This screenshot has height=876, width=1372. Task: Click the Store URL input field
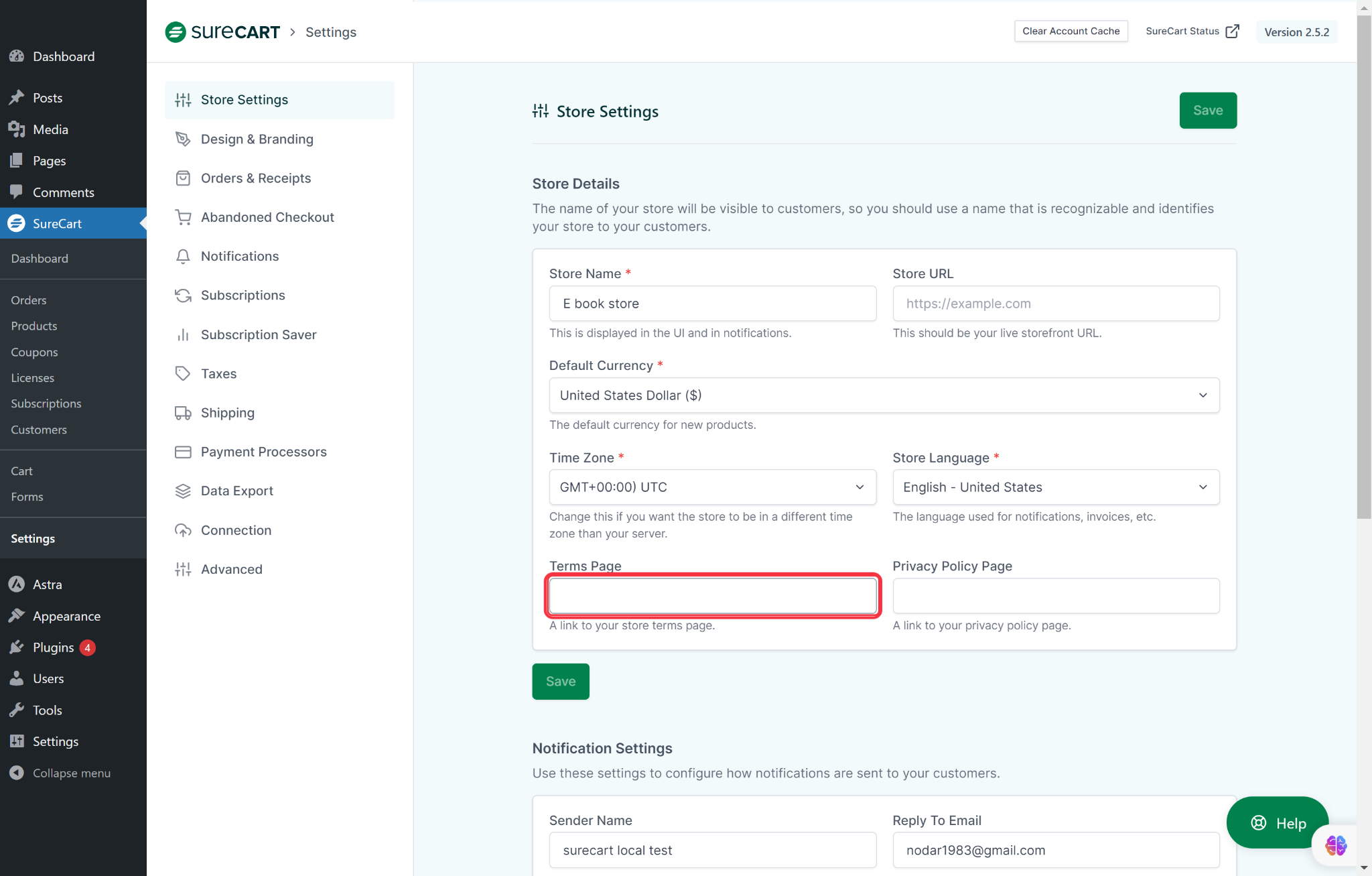pyautogui.click(x=1055, y=304)
